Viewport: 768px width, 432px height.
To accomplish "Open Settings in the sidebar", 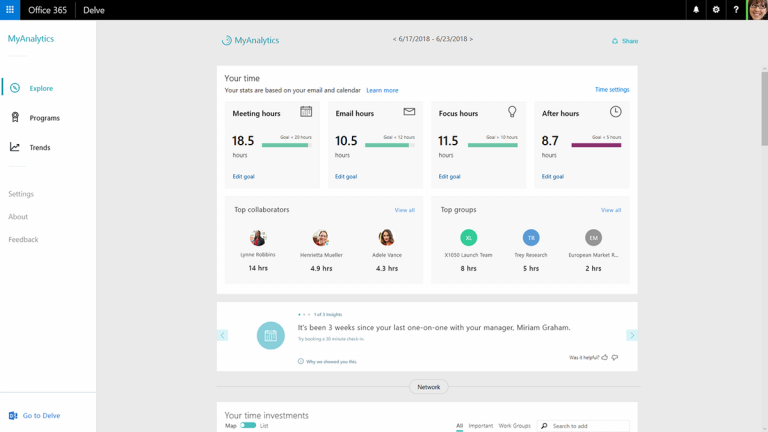I will click(21, 194).
